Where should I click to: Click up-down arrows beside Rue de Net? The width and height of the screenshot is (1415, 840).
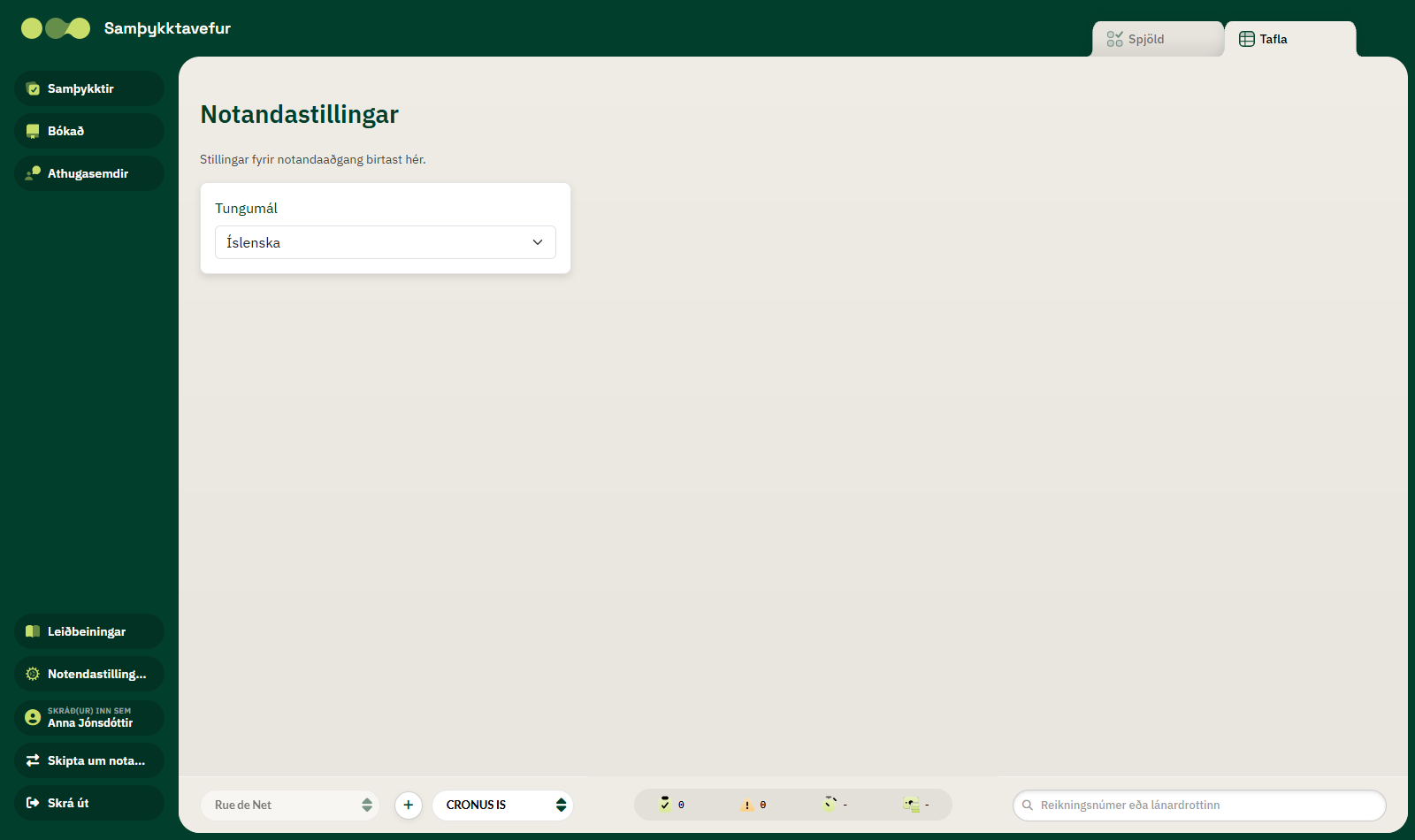367,805
